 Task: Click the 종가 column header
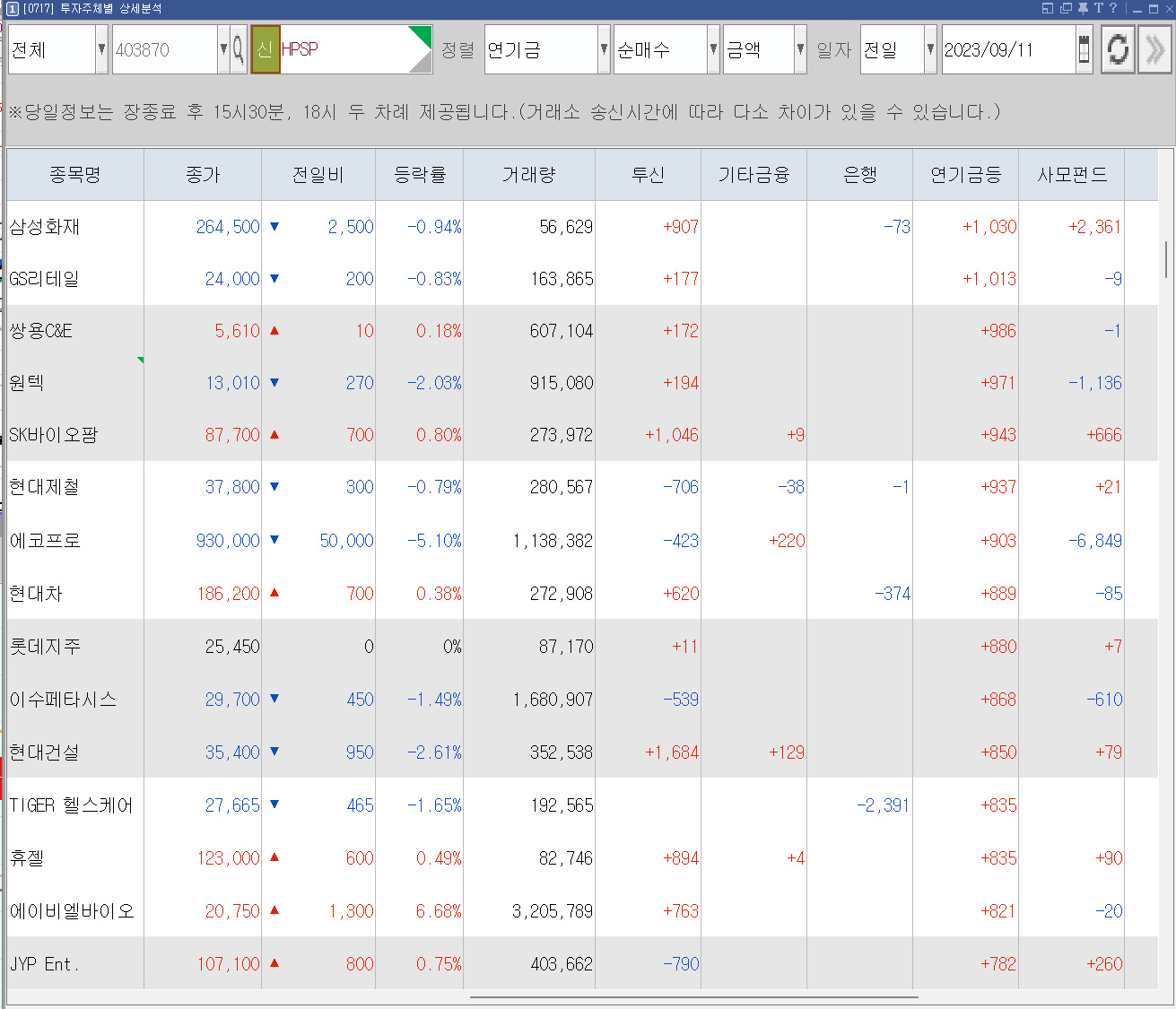[x=203, y=175]
